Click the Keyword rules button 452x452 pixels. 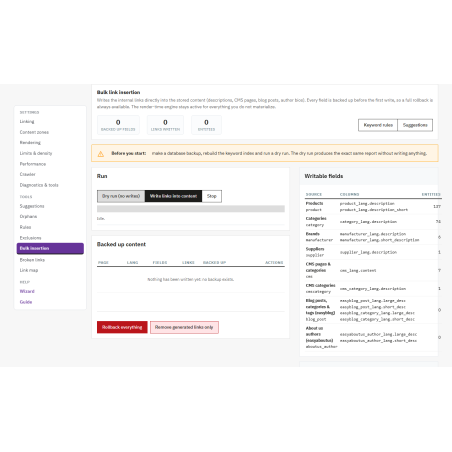pos(378,125)
